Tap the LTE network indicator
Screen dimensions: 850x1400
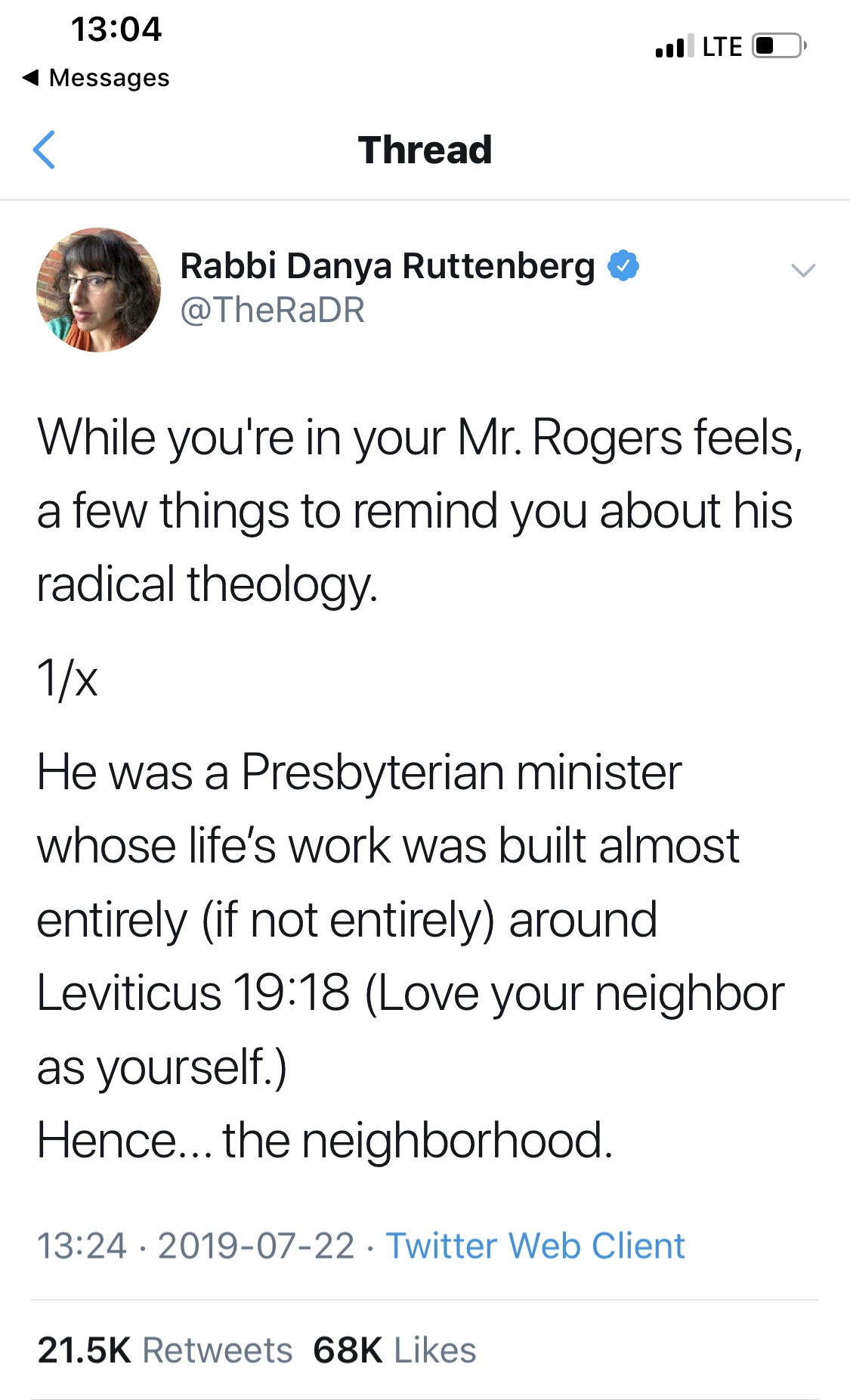coord(722,47)
